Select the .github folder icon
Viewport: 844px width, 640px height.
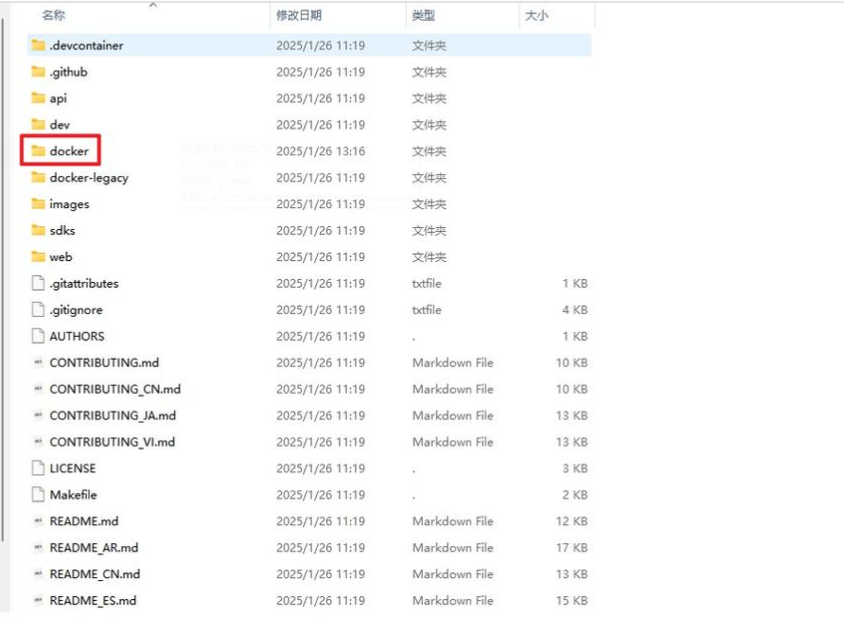39,72
